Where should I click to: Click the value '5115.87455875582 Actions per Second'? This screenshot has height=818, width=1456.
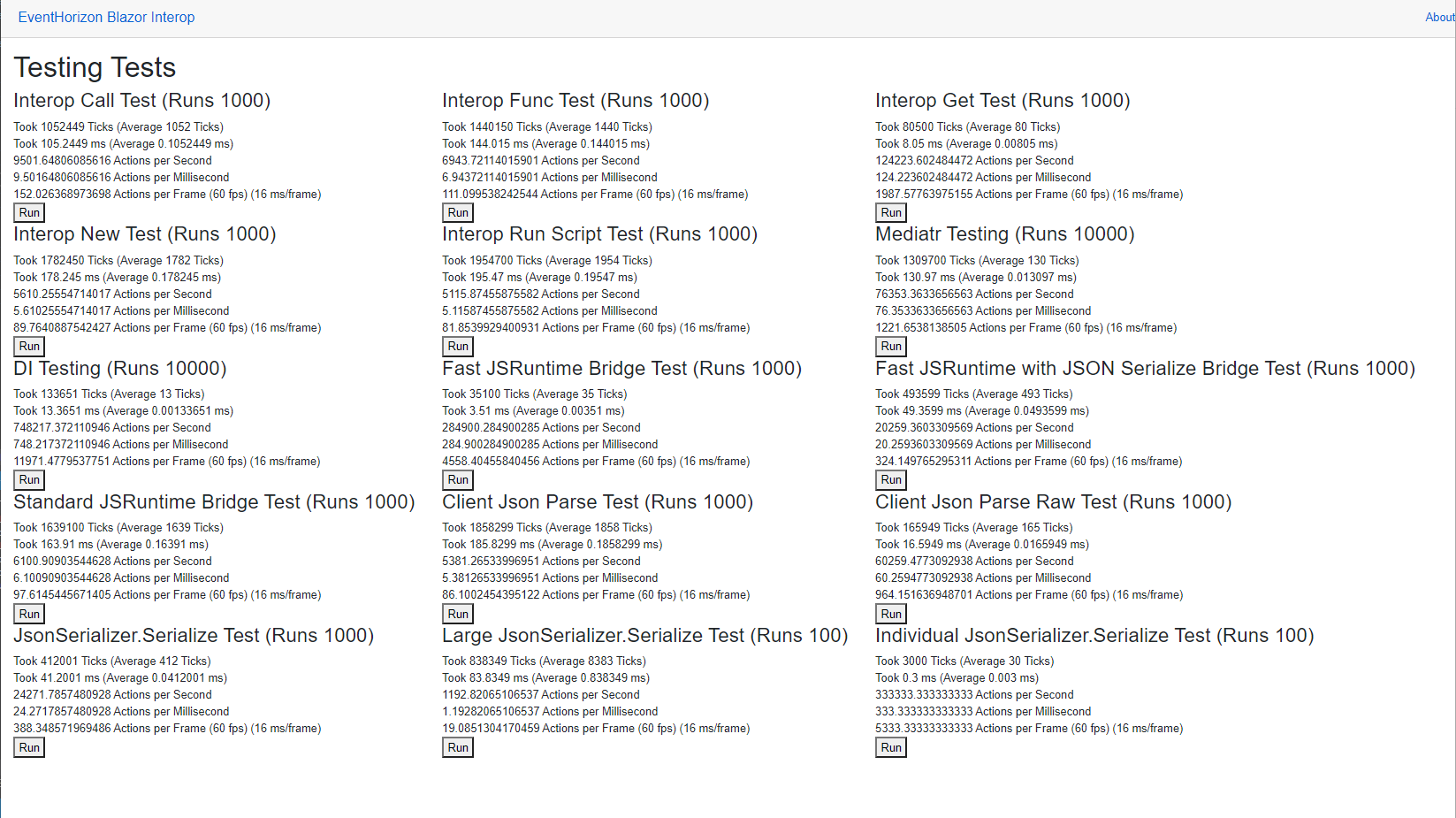coord(541,294)
